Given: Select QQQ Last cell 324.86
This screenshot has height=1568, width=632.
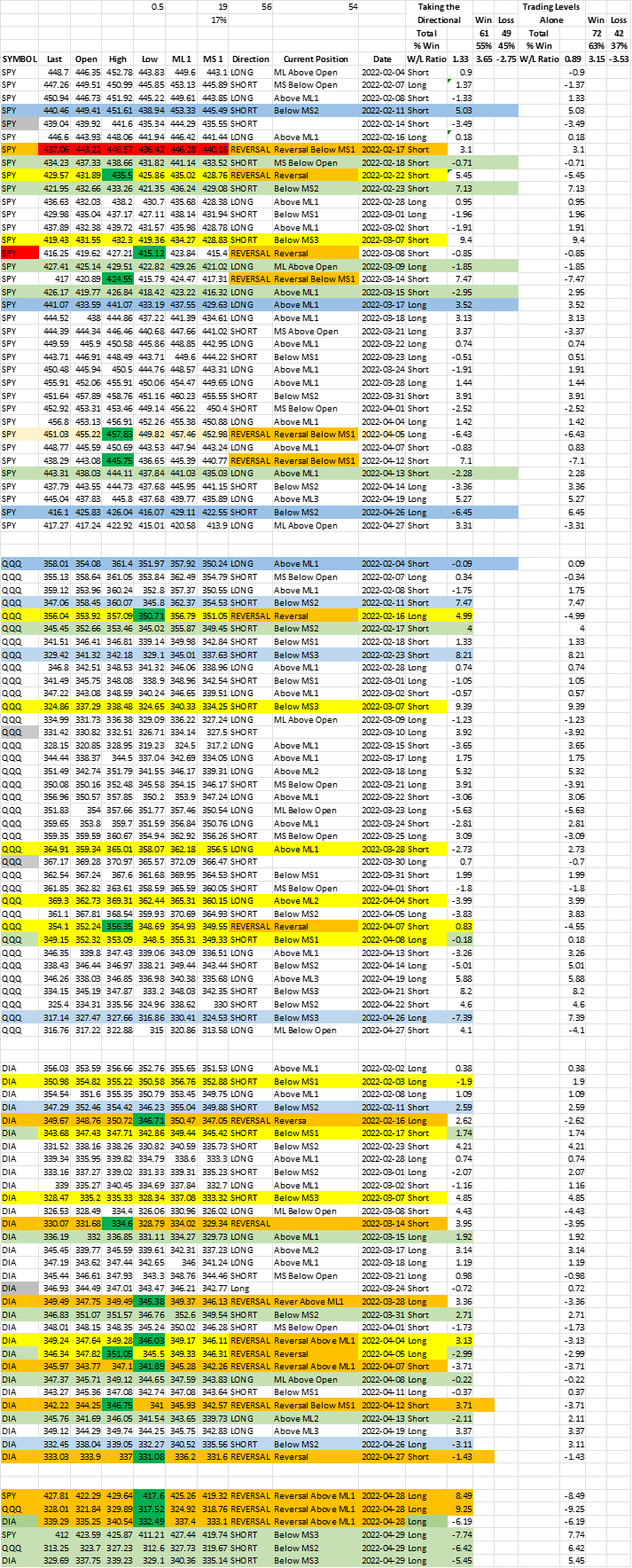Looking at the screenshot, I should coord(56,706).
